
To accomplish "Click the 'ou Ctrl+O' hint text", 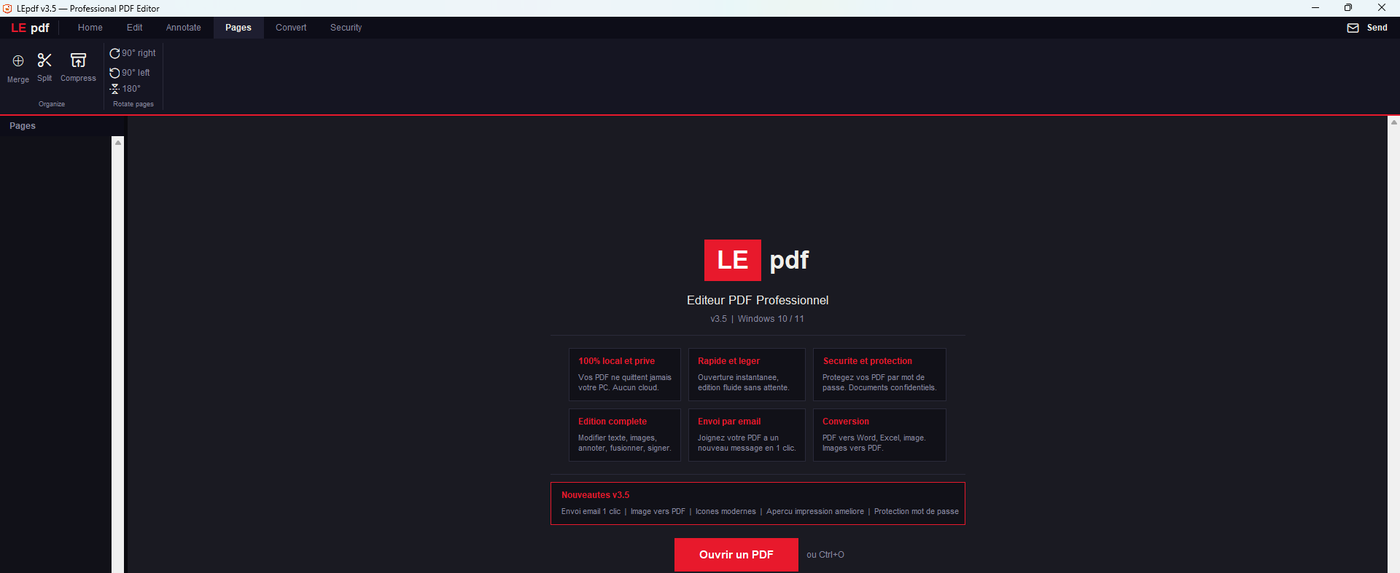I will [x=825, y=554].
